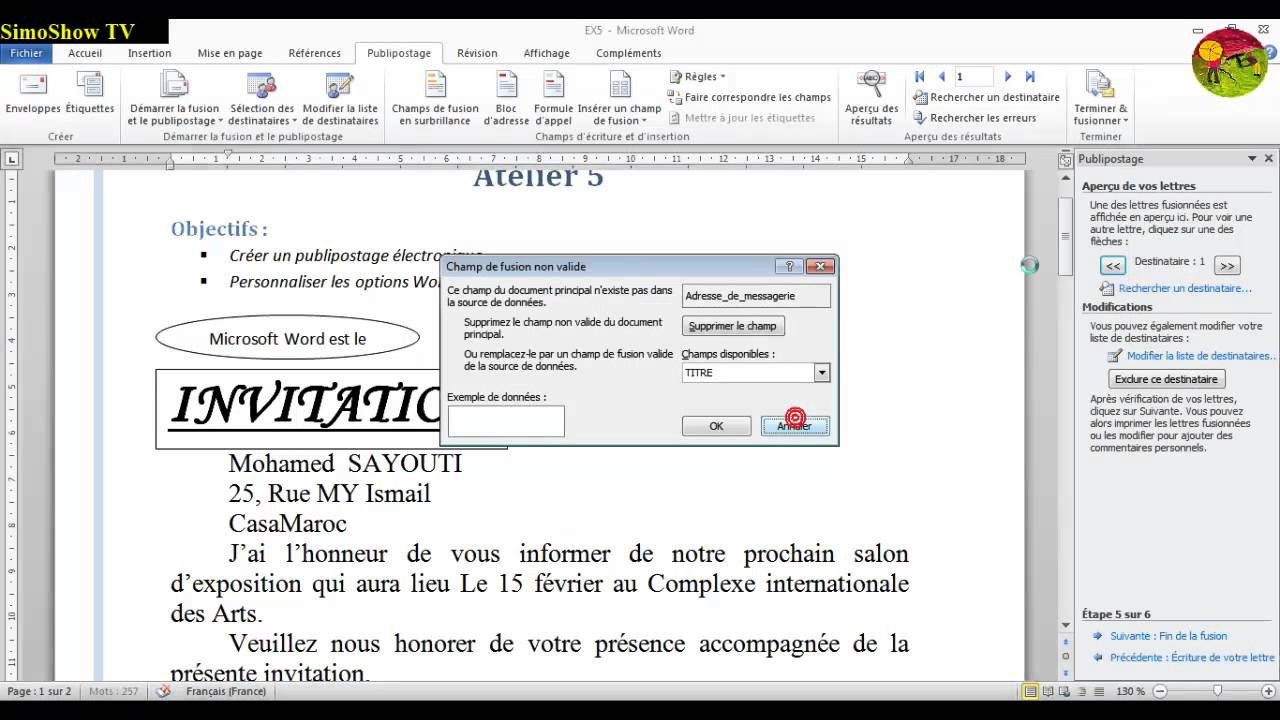
Task: Click zoom out minus button
Action: [1158, 691]
